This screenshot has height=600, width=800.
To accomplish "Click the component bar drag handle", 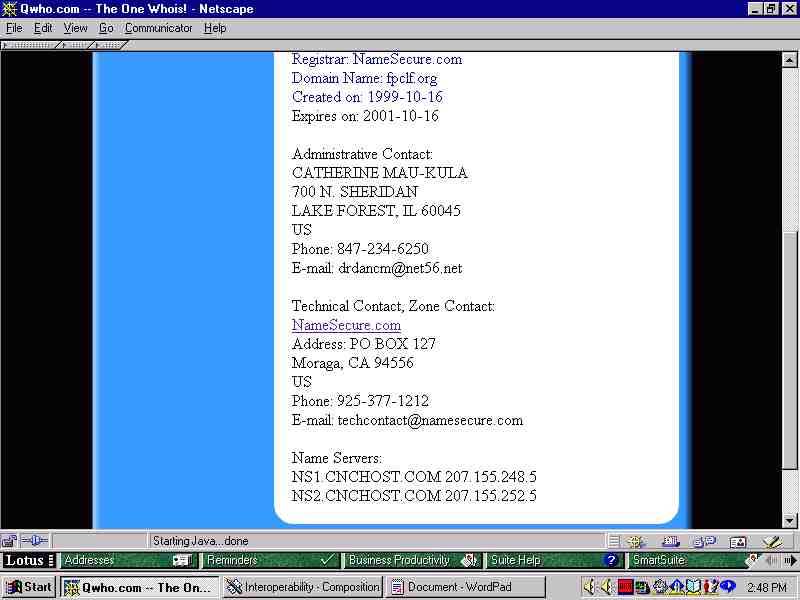I will point(614,541).
